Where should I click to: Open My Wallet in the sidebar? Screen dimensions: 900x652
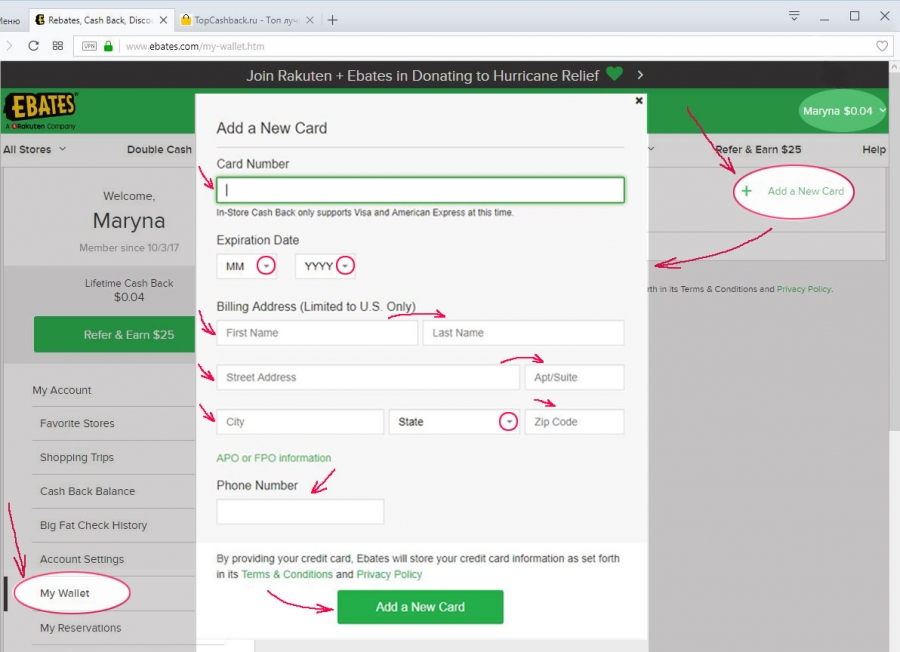click(64, 593)
